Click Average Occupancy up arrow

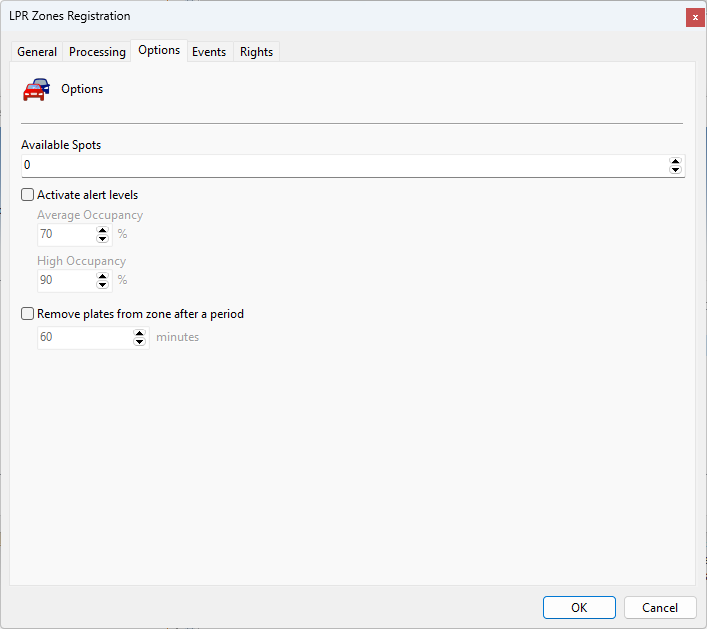click(102, 230)
